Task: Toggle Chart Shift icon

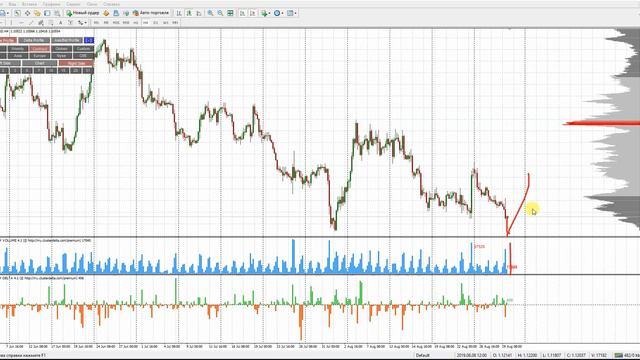Action: pos(252,13)
